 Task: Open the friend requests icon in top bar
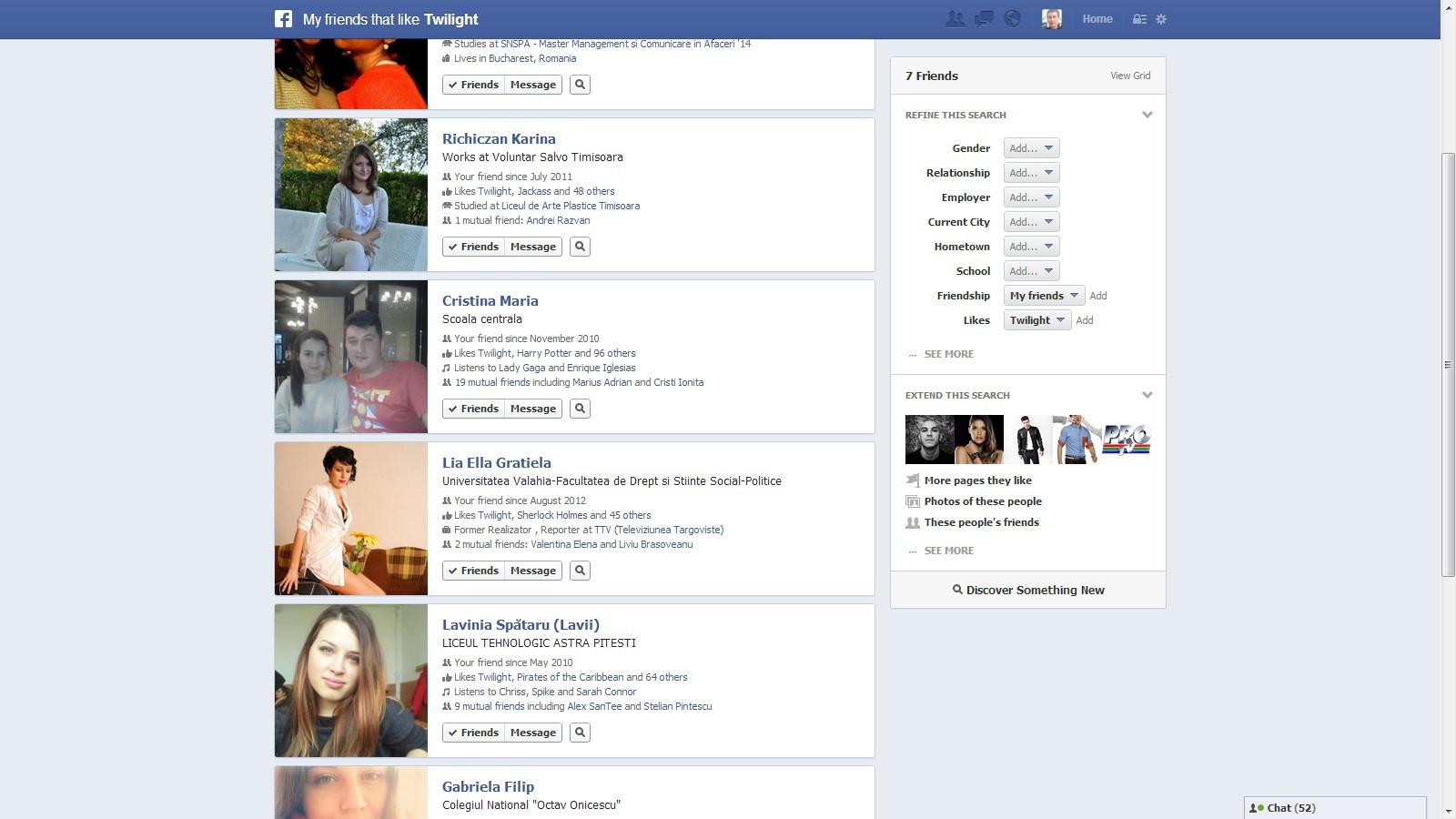click(955, 18)
